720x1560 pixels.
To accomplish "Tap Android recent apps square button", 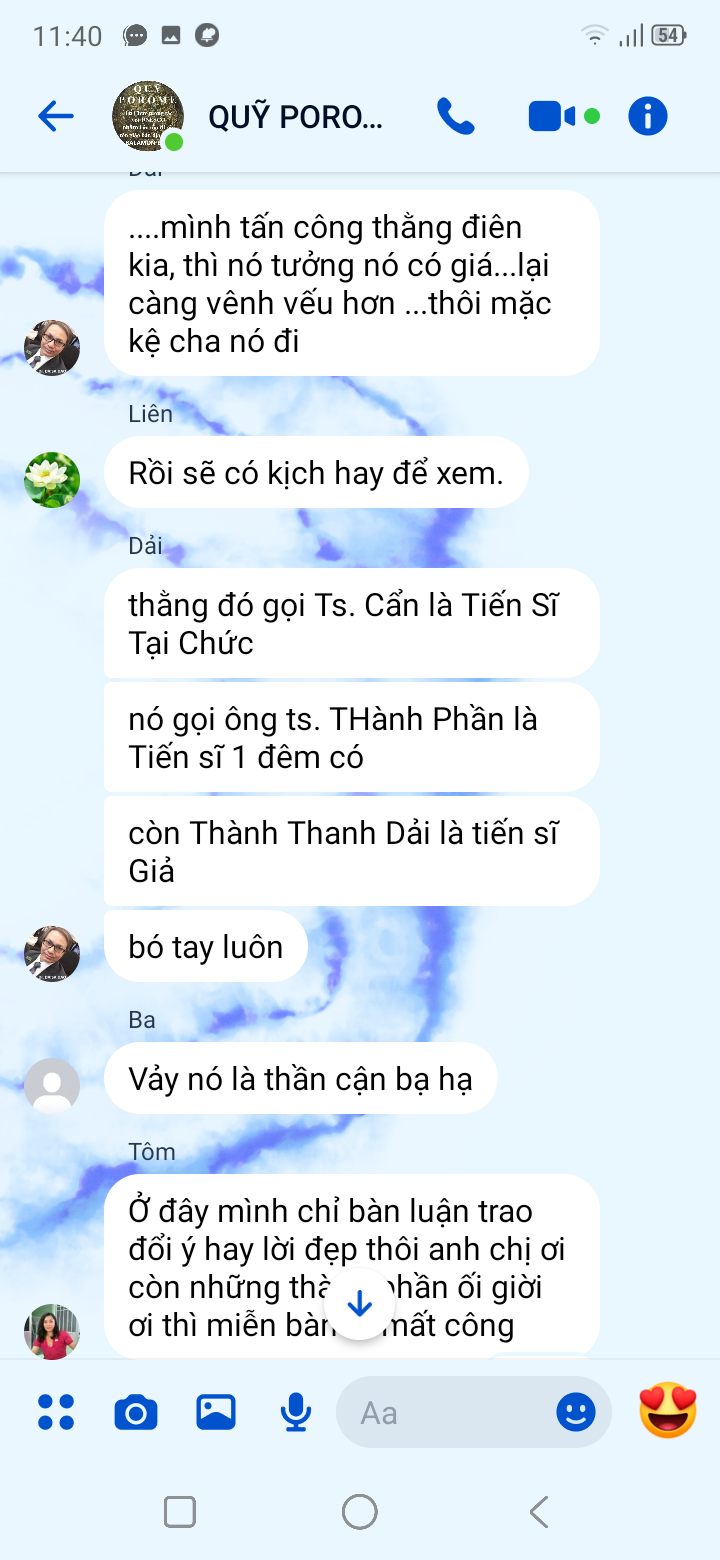I will (180, 1511).
